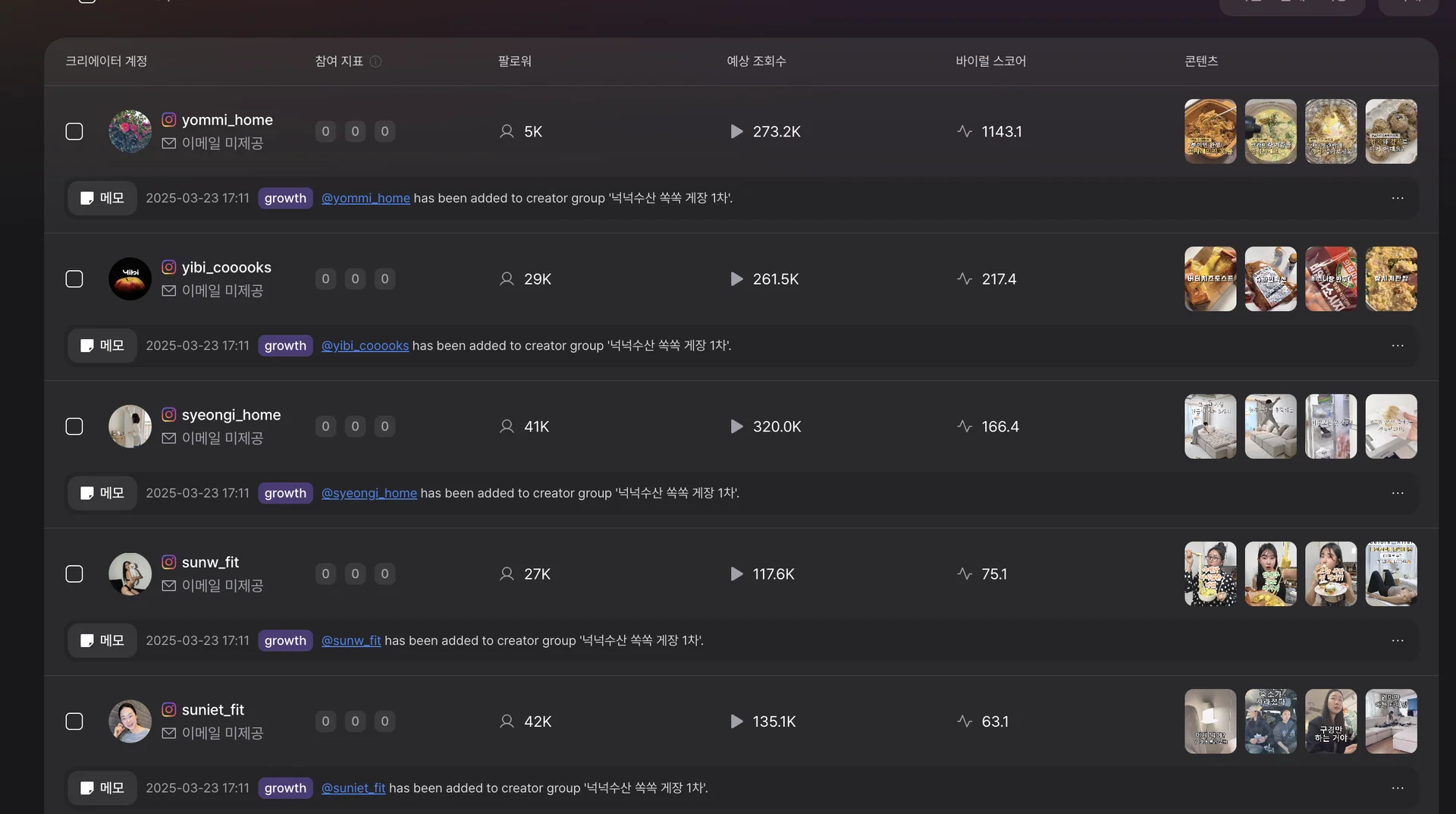The height and width of the screenshot is (814, 1456).
Task: Open more options for the yommi_home memo
Action: [1398, 199]
